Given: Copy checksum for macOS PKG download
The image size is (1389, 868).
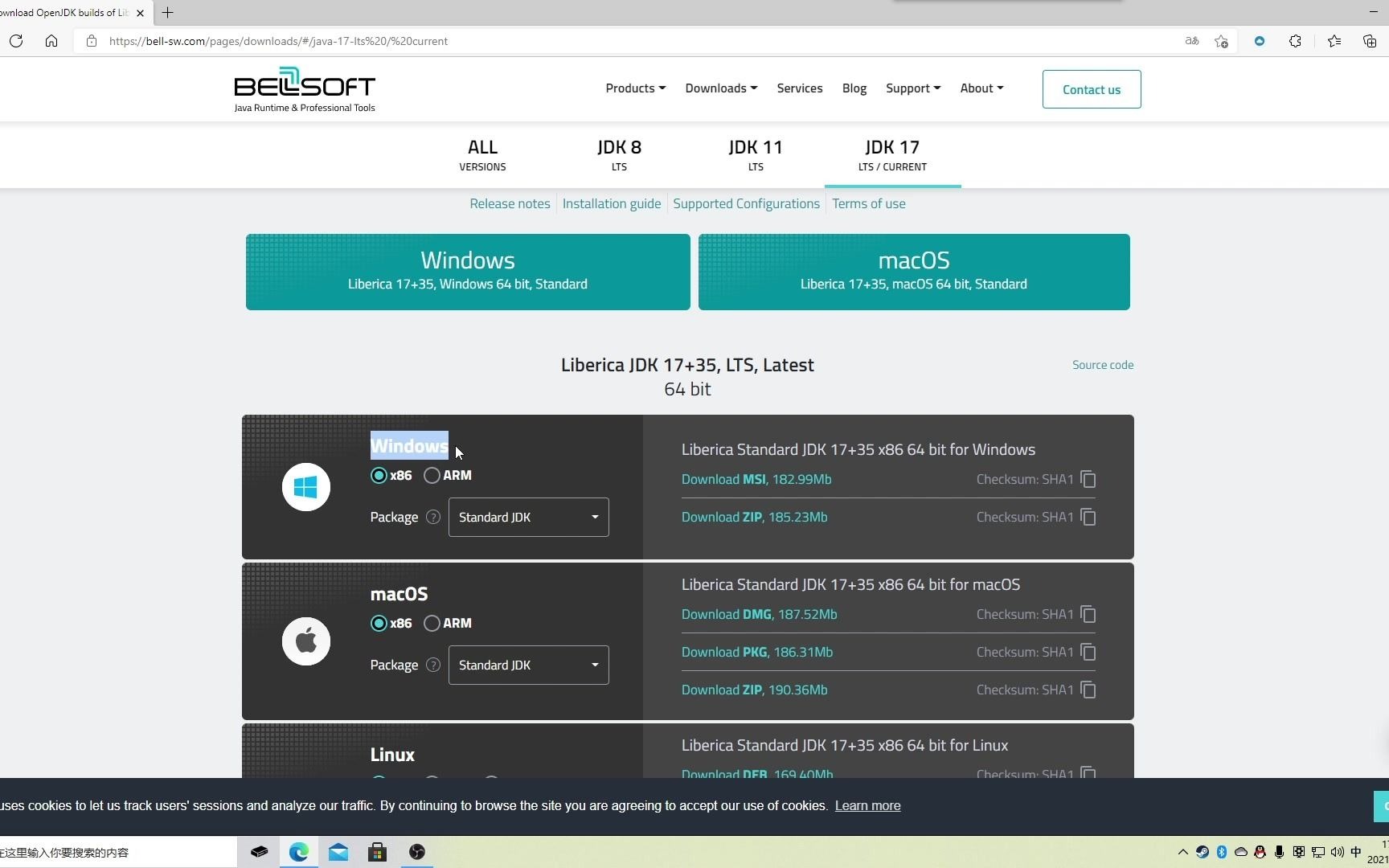Looking at the screenshot, I should coord(1088,652).
